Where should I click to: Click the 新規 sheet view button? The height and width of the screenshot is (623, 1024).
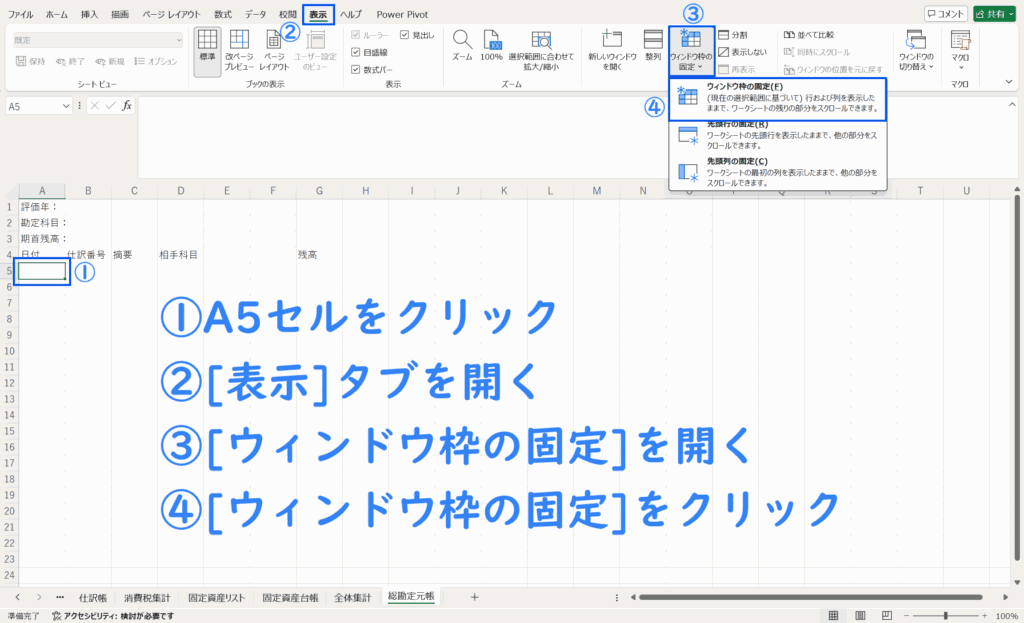110,61
